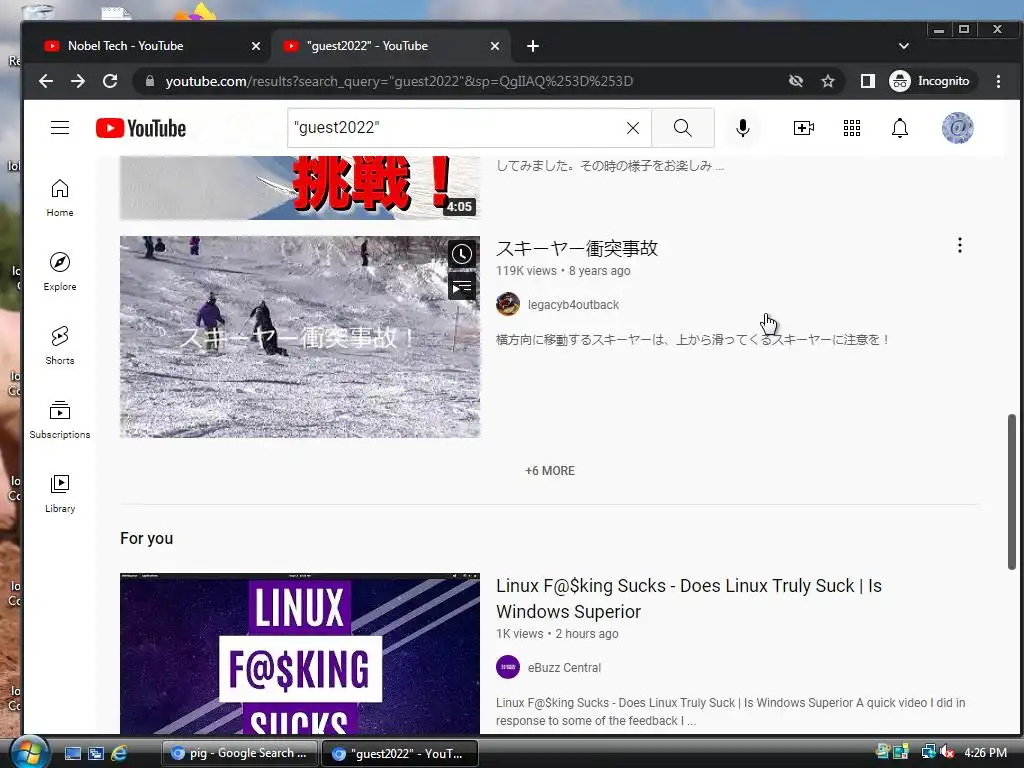1024x768 pixels.
Task: Play the ski collision video thumbnail
Action: (300, 337)
